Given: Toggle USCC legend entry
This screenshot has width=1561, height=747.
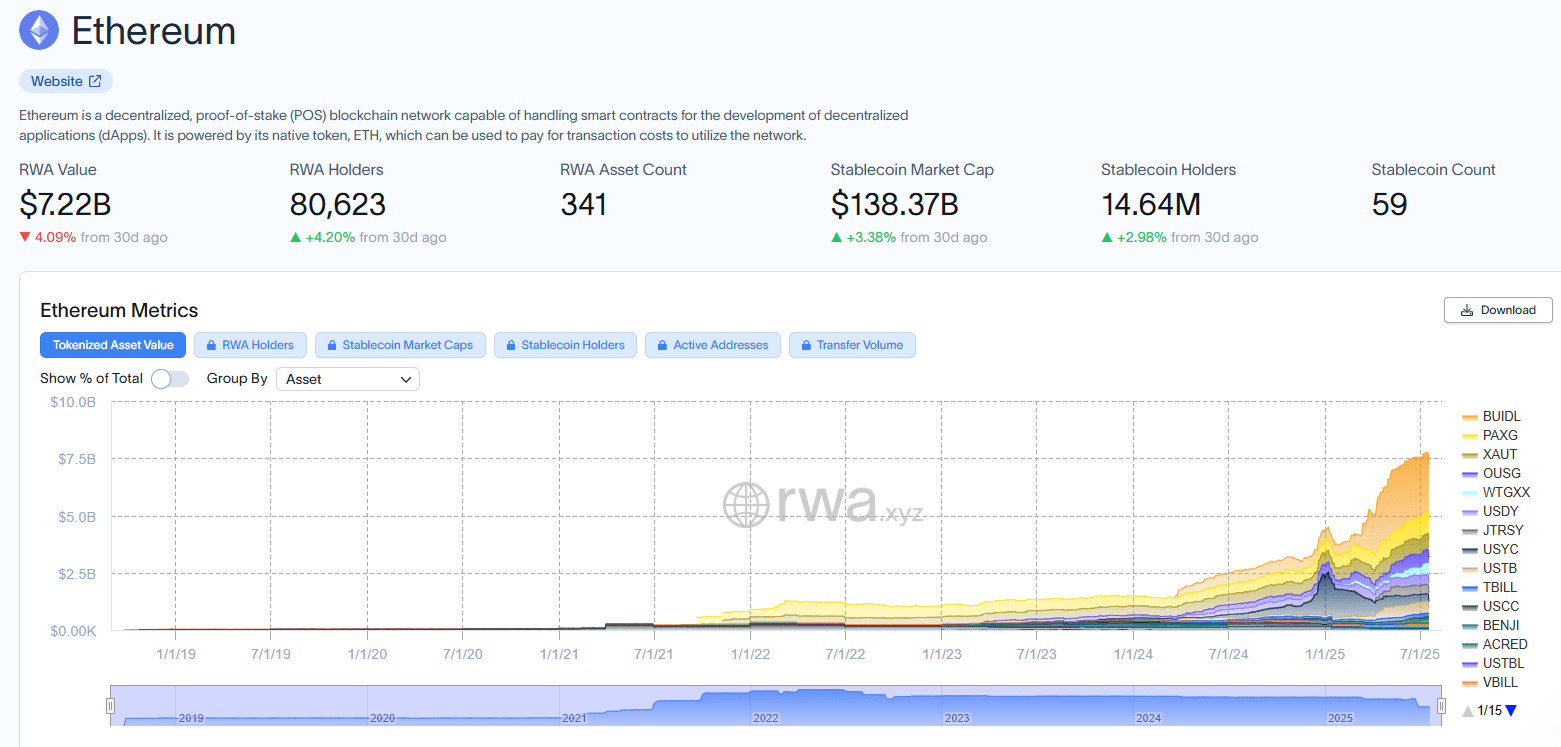Looking at the screenshot, I should coord(1490,606).
